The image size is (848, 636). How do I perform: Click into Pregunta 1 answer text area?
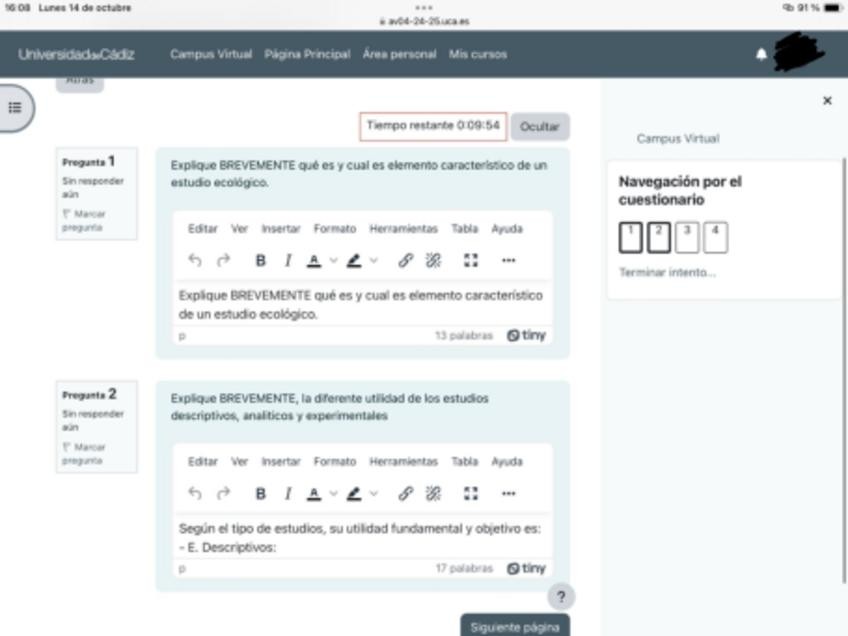[362, 304]
